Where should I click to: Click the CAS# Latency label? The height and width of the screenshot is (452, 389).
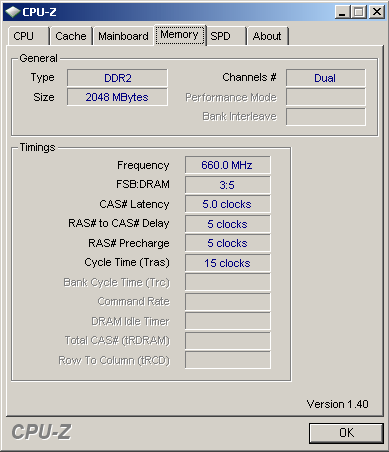[134, 204]
